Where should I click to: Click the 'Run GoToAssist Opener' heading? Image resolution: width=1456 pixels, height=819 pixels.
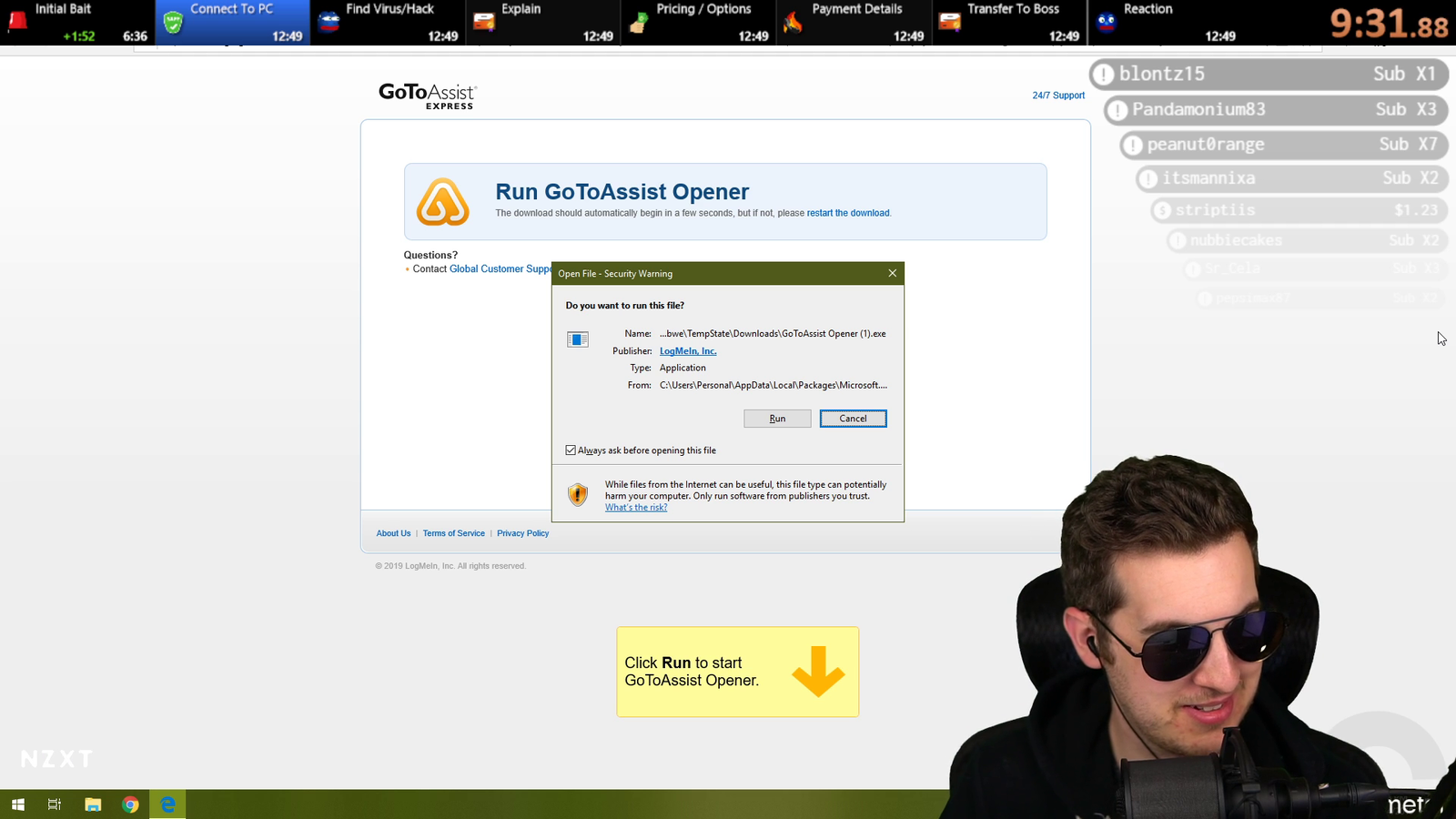622,192
